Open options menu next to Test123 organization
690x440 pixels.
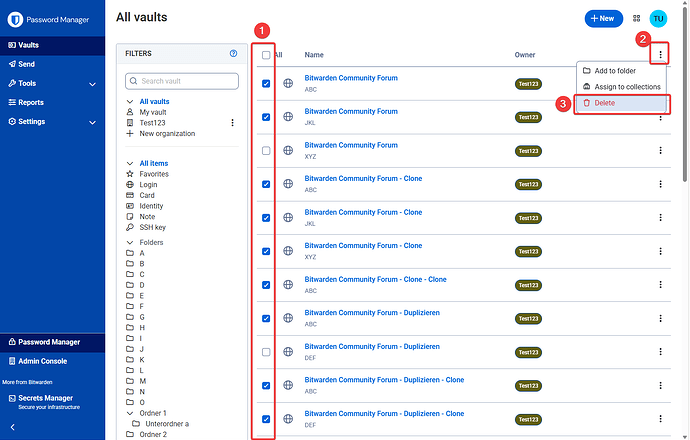232,123
